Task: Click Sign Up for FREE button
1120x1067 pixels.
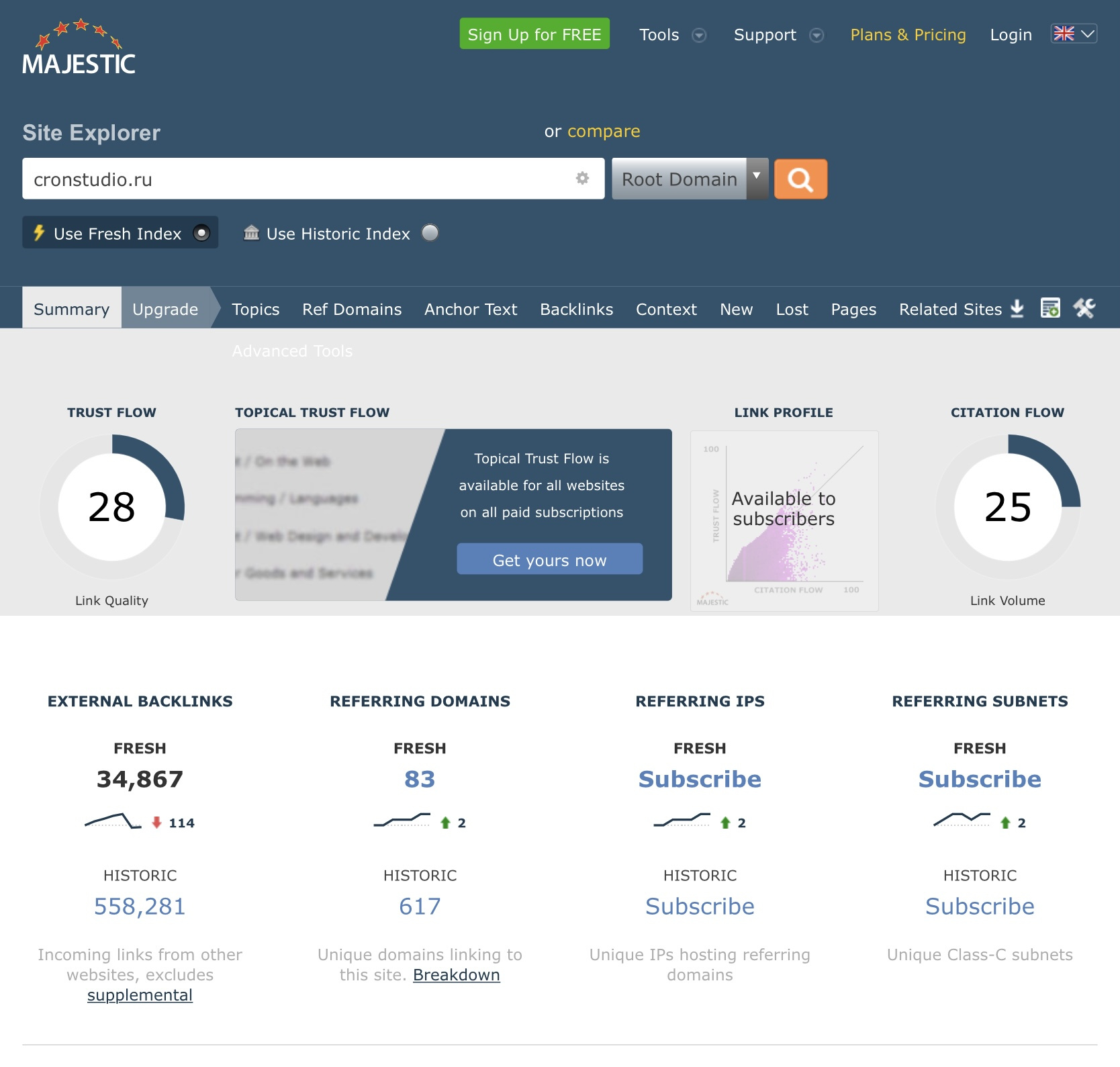Action: pos(534,34)
